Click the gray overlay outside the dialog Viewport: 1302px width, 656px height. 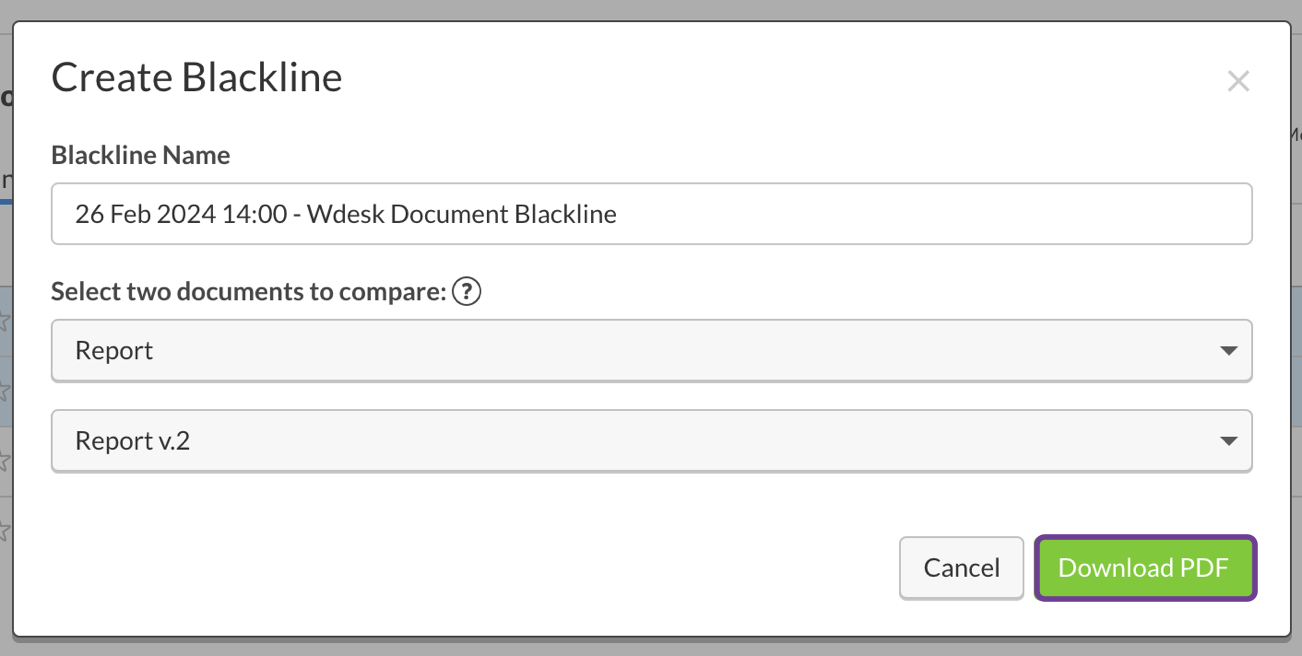[650, 646]
